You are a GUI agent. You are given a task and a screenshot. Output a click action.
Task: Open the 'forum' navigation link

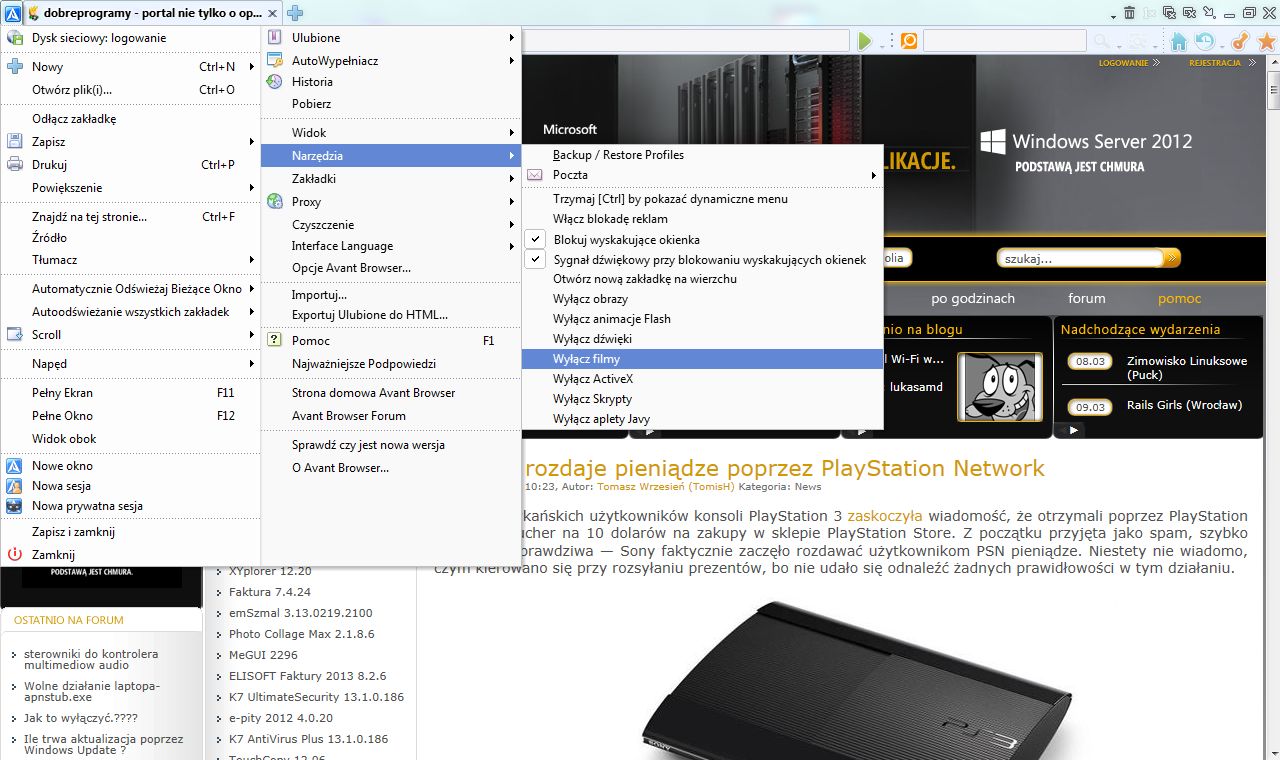1087,298
